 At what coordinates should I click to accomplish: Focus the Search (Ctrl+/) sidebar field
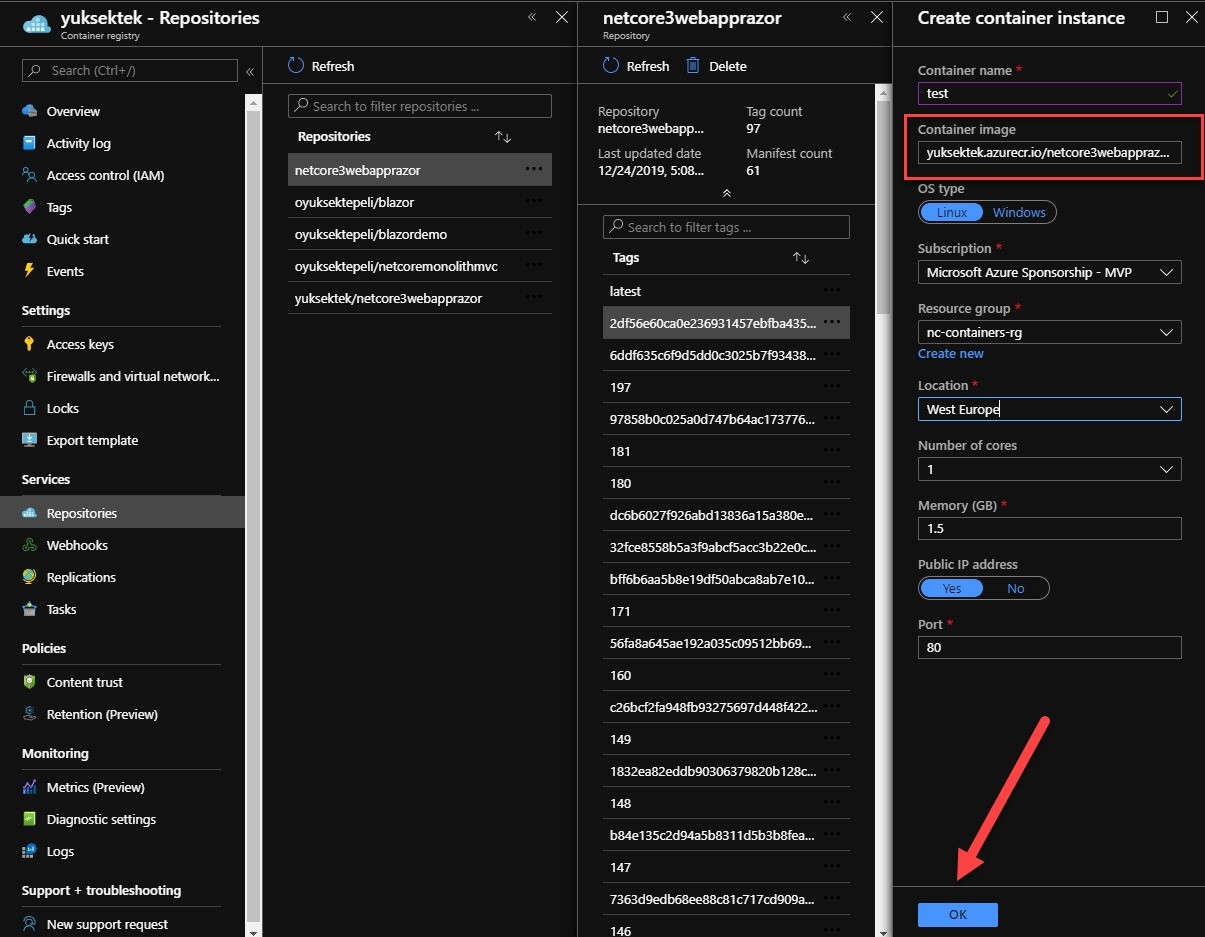[130, 71]
